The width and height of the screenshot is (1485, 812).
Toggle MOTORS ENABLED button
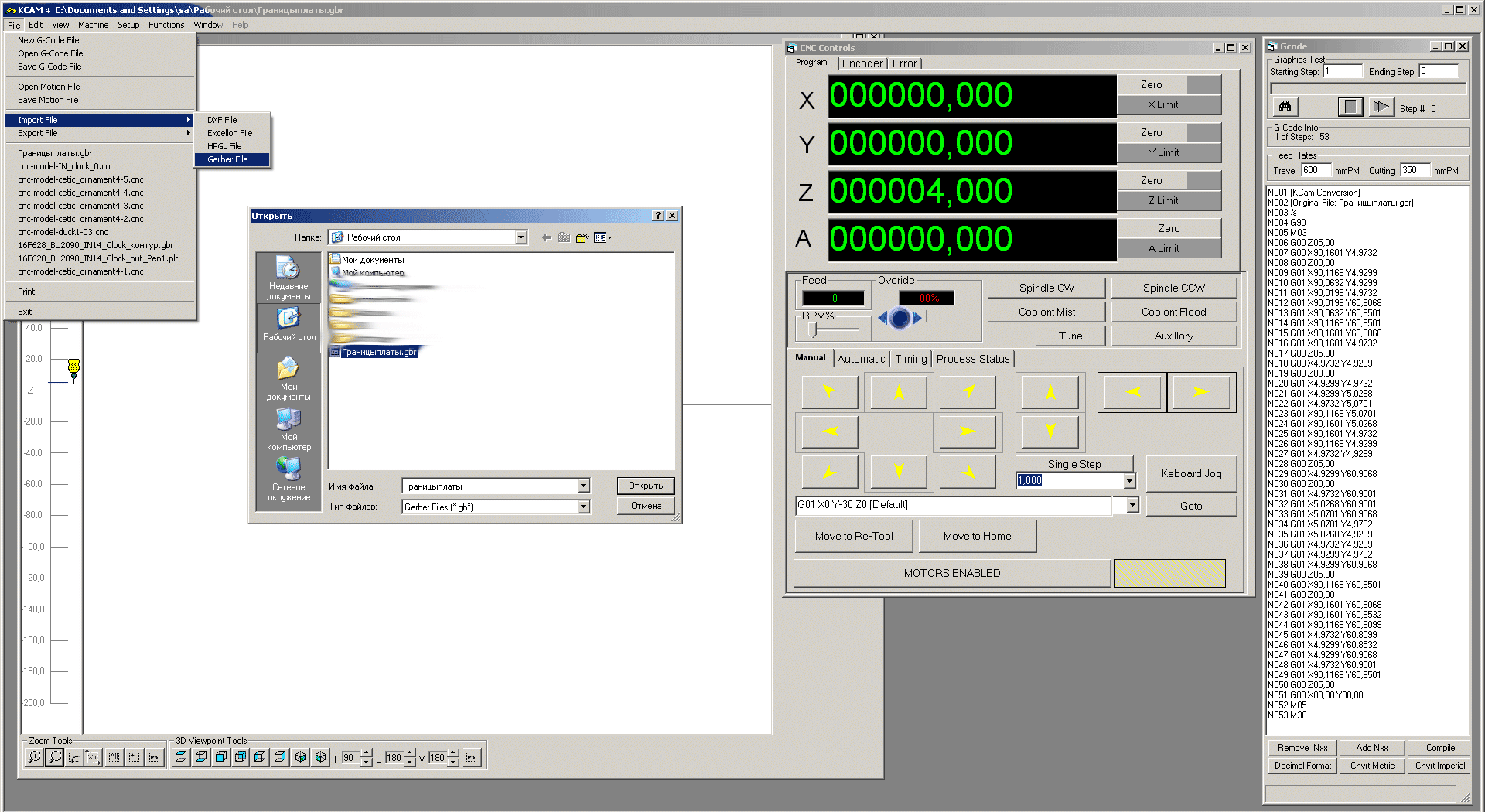tap(951, 573)
